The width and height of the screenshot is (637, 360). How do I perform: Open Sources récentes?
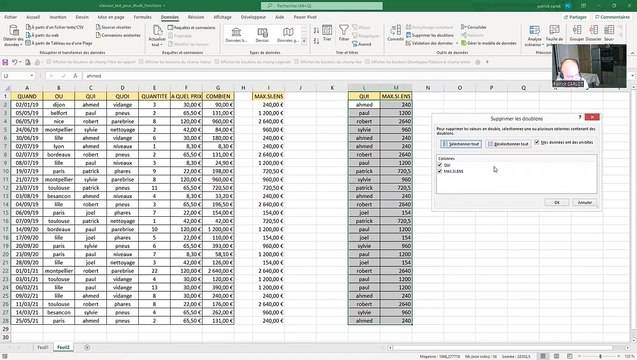point(113,27)
